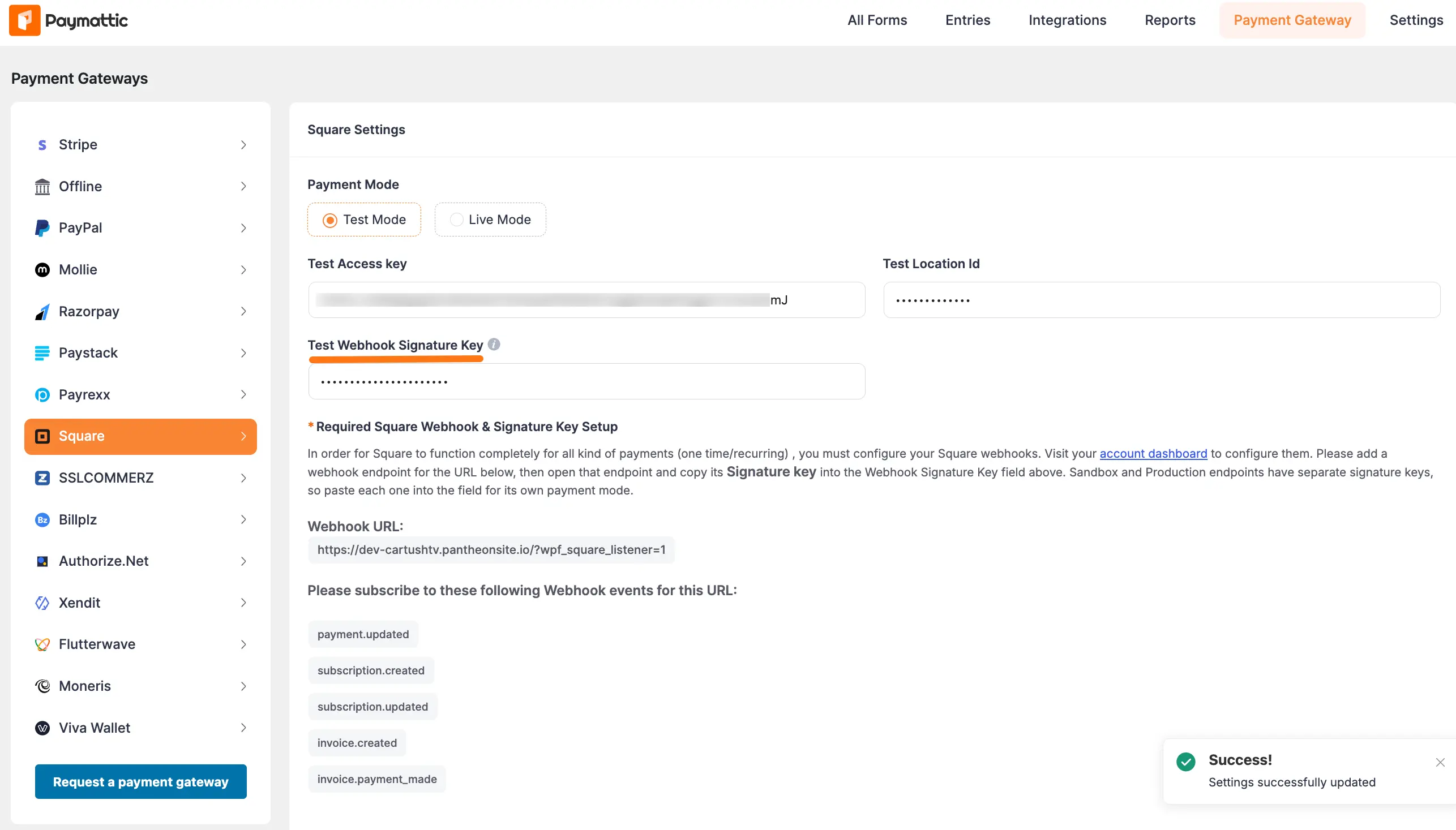Screen dimensions: 1456x830
Task: Expand Stripe with its chevron arrow
Action: [x=243, y=145]
